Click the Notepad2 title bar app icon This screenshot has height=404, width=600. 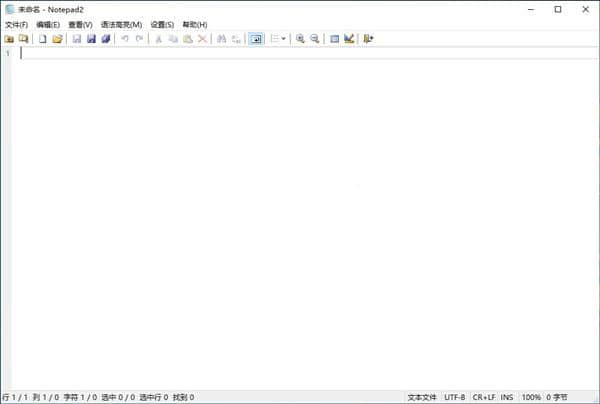(x=10, y=10)
